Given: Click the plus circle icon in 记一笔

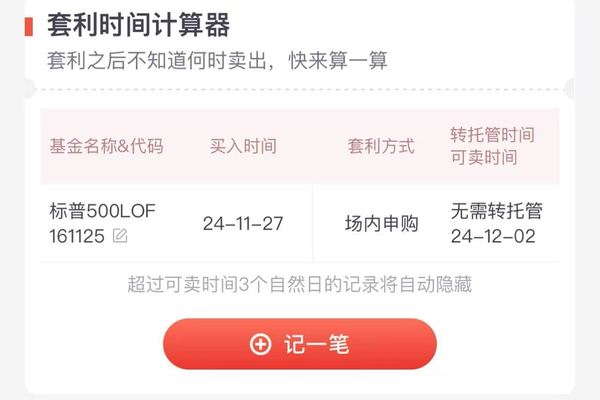Looking at the screenshot, I should pos(261,344).
